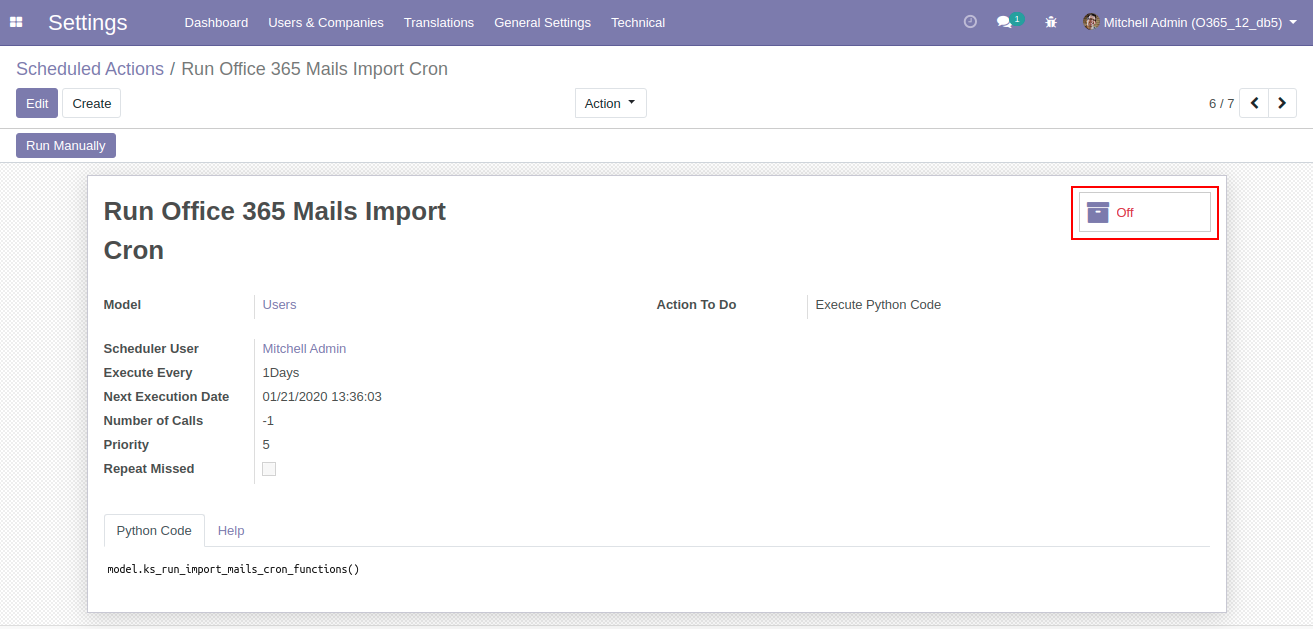Screen dimensions: 1313x629
Task: Follow the Users model link
Action: (x=279, y=305)
